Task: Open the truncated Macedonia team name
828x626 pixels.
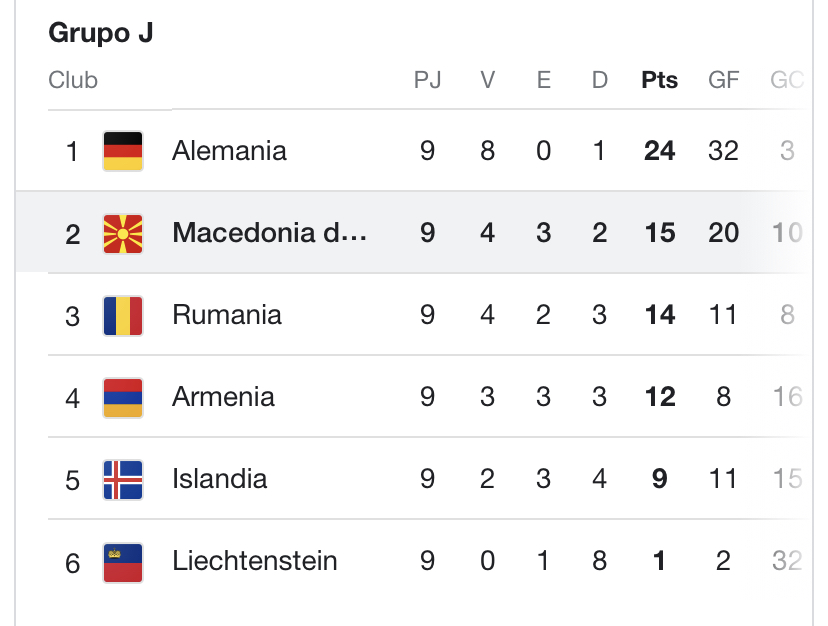Action: click(269, 233)
